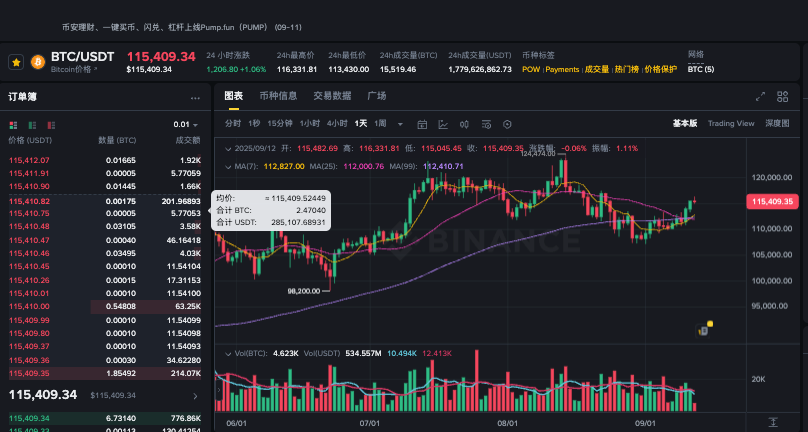Open the chart list settings icon
808x432 pixels.
[486, 124]
